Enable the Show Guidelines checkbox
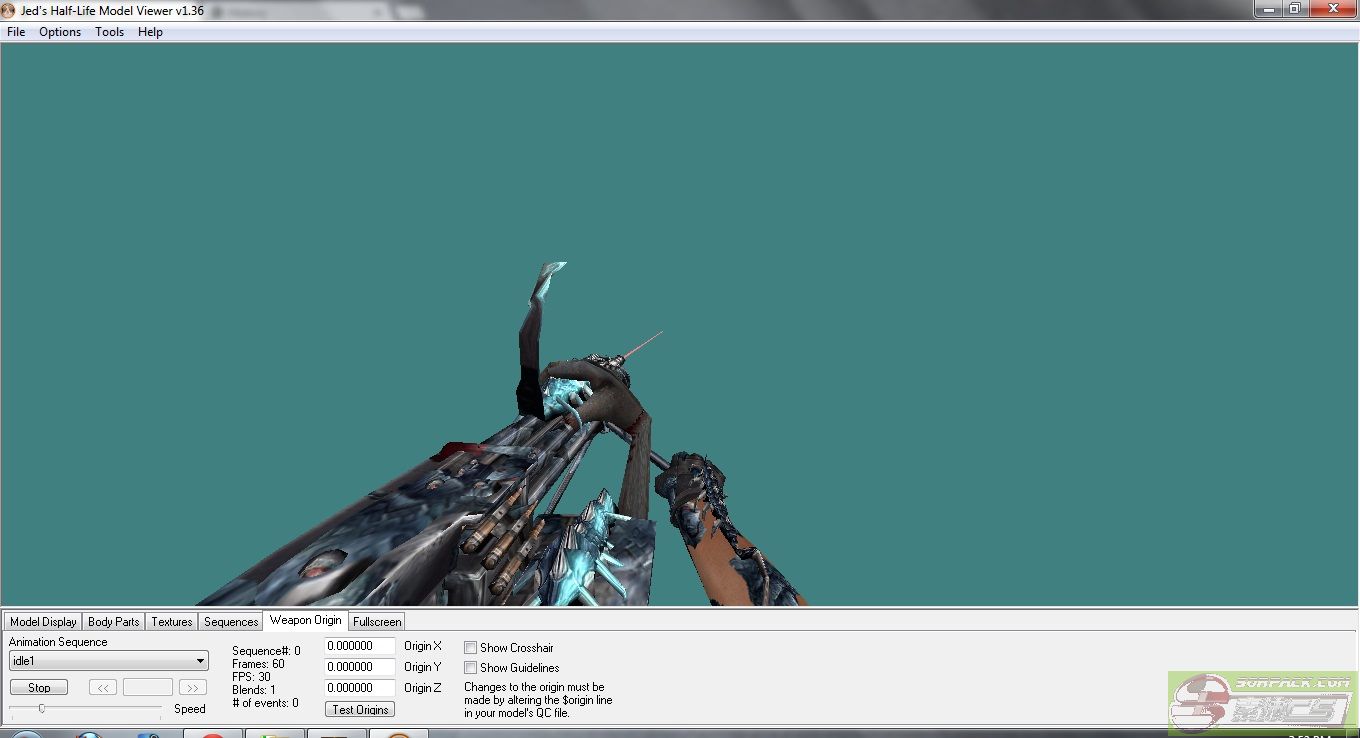This screenshot has width=1360, height=738. 470,668
